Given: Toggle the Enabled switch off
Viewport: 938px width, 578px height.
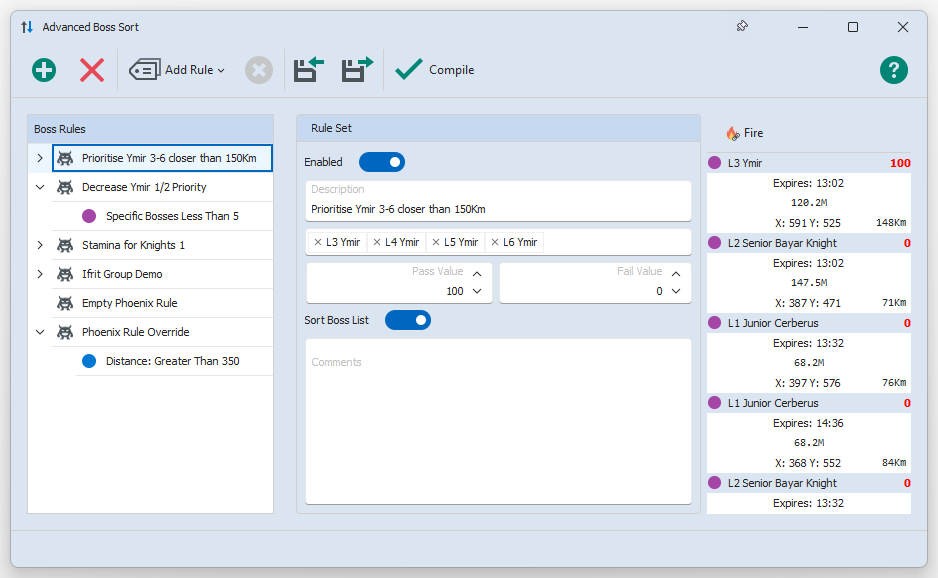Looking at the screenshot, I should click(x=382, y=162).
